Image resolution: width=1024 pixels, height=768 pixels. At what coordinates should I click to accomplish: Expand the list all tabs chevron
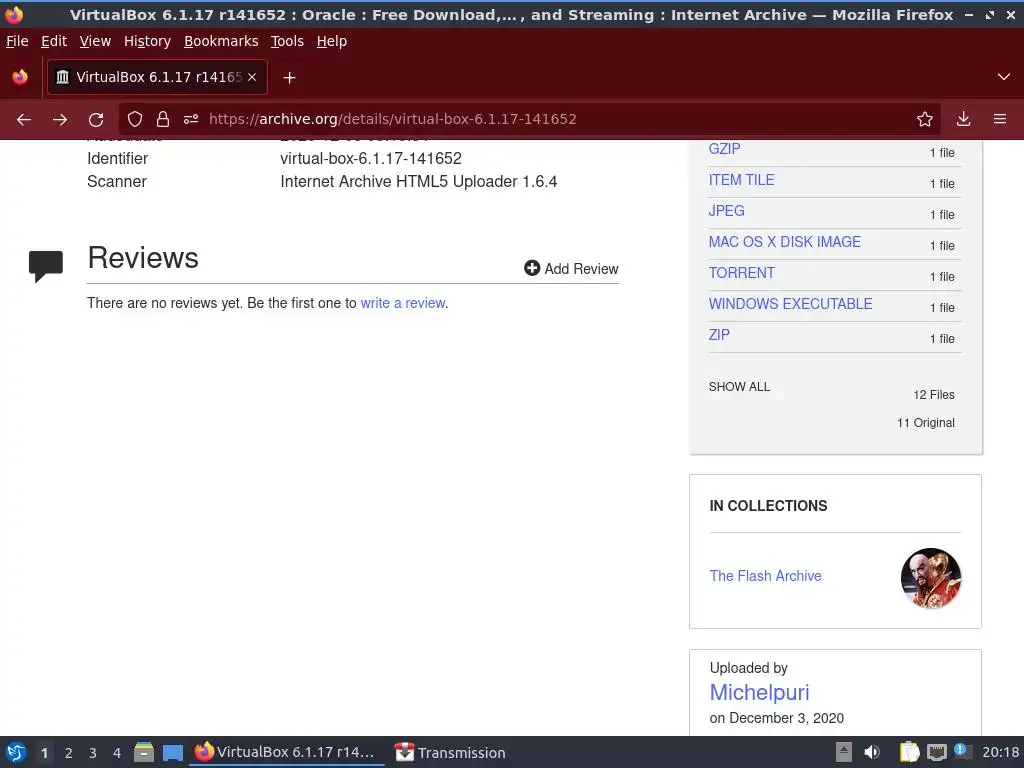click(x=1004, y=77)
